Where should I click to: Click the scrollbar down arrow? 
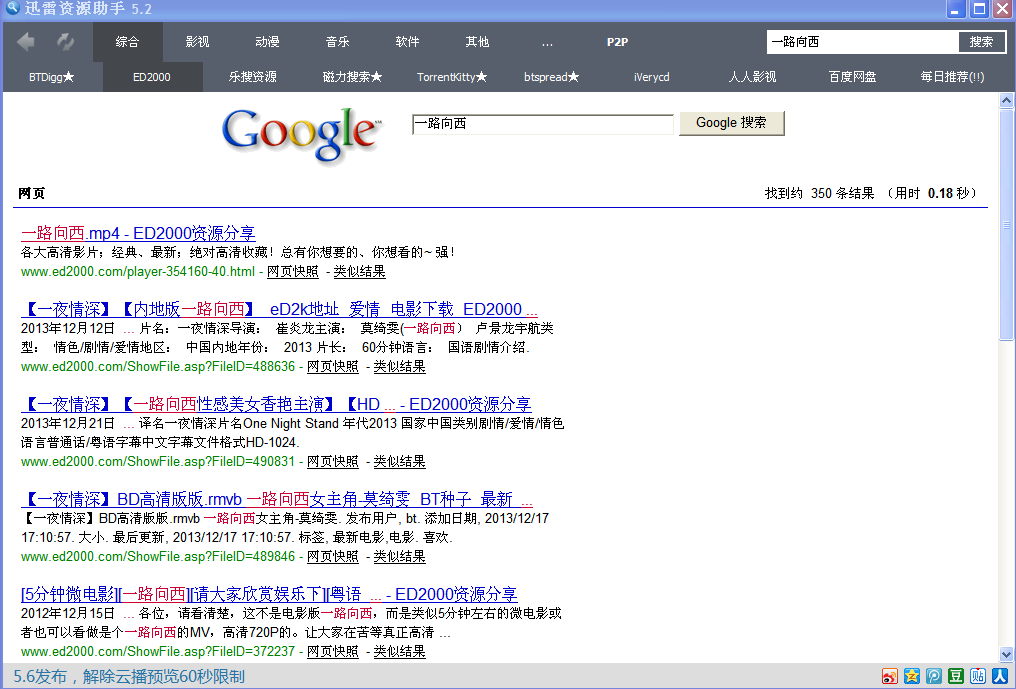(1006, 654)
